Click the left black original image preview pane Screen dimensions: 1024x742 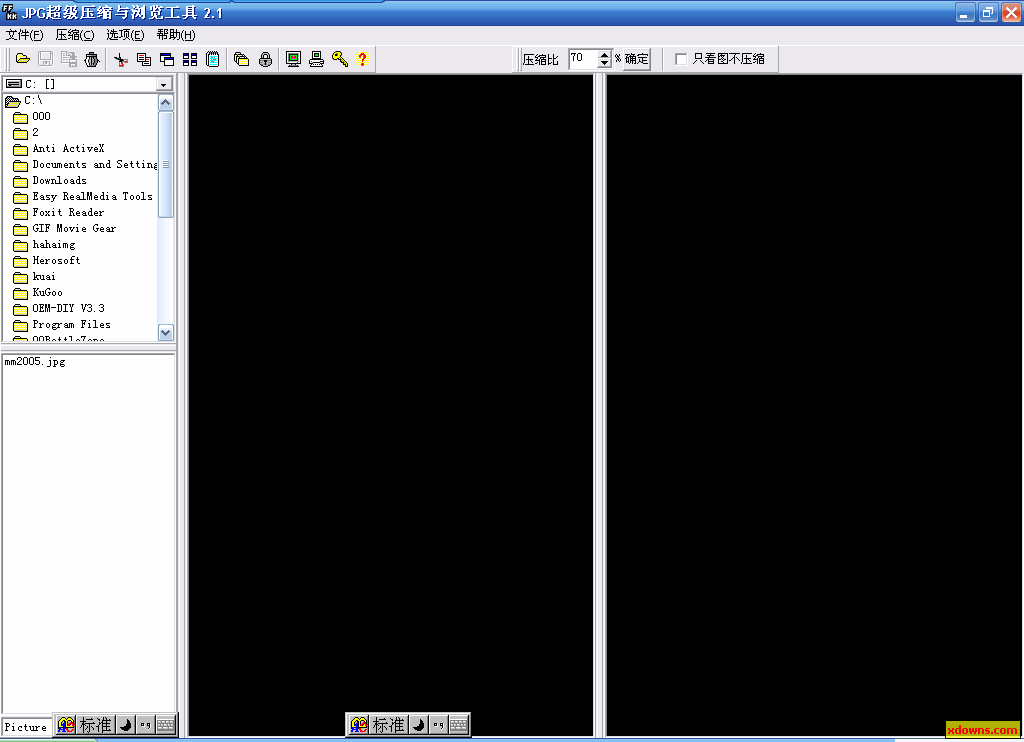click(x=391, y=405)
